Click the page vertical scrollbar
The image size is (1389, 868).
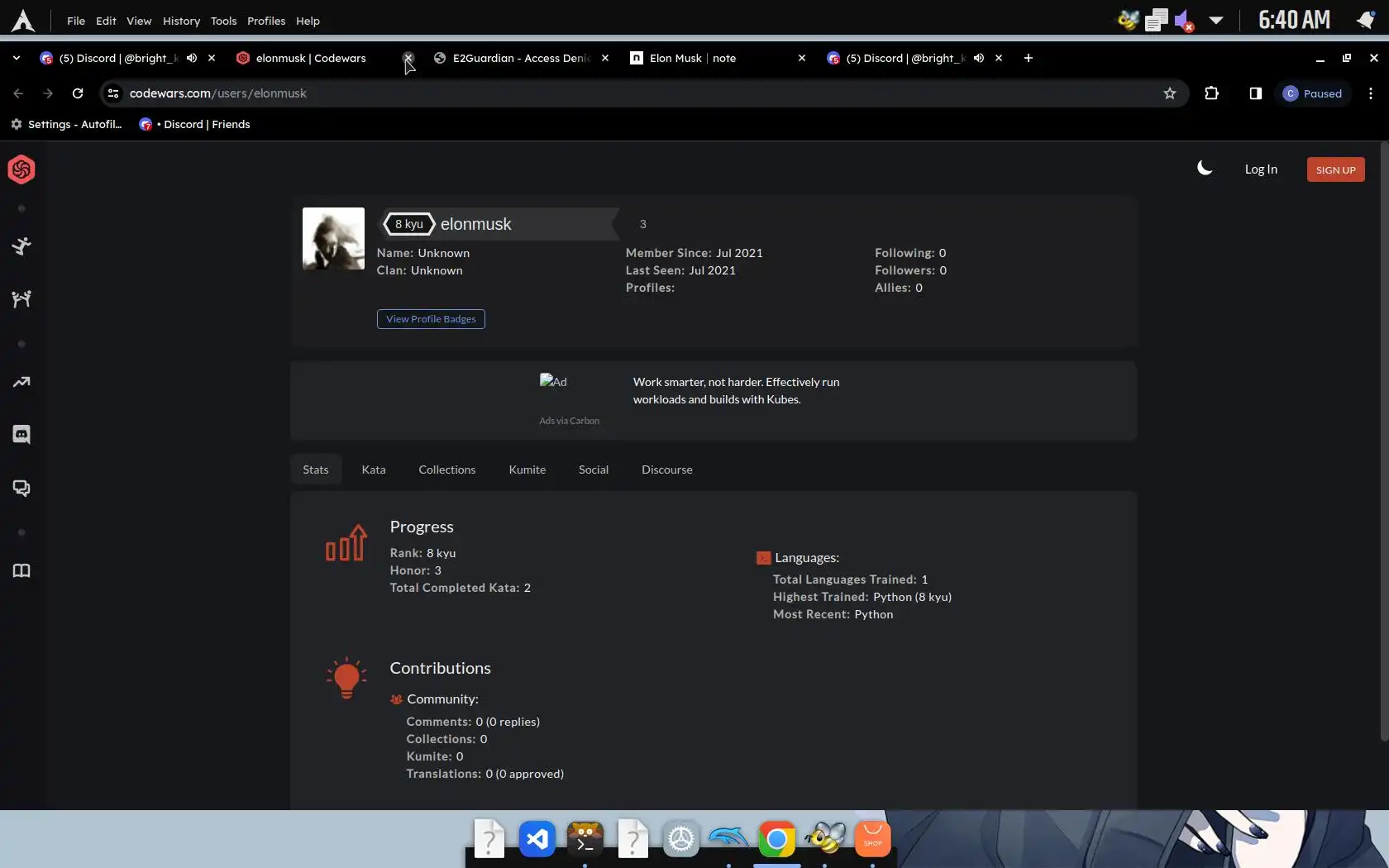click(x=1384, y=443)
